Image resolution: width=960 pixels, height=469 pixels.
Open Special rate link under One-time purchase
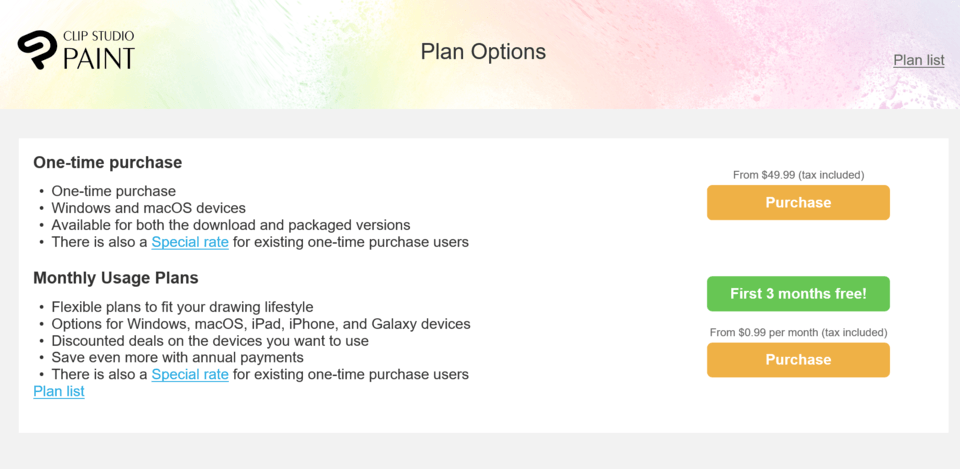point(190,242)
